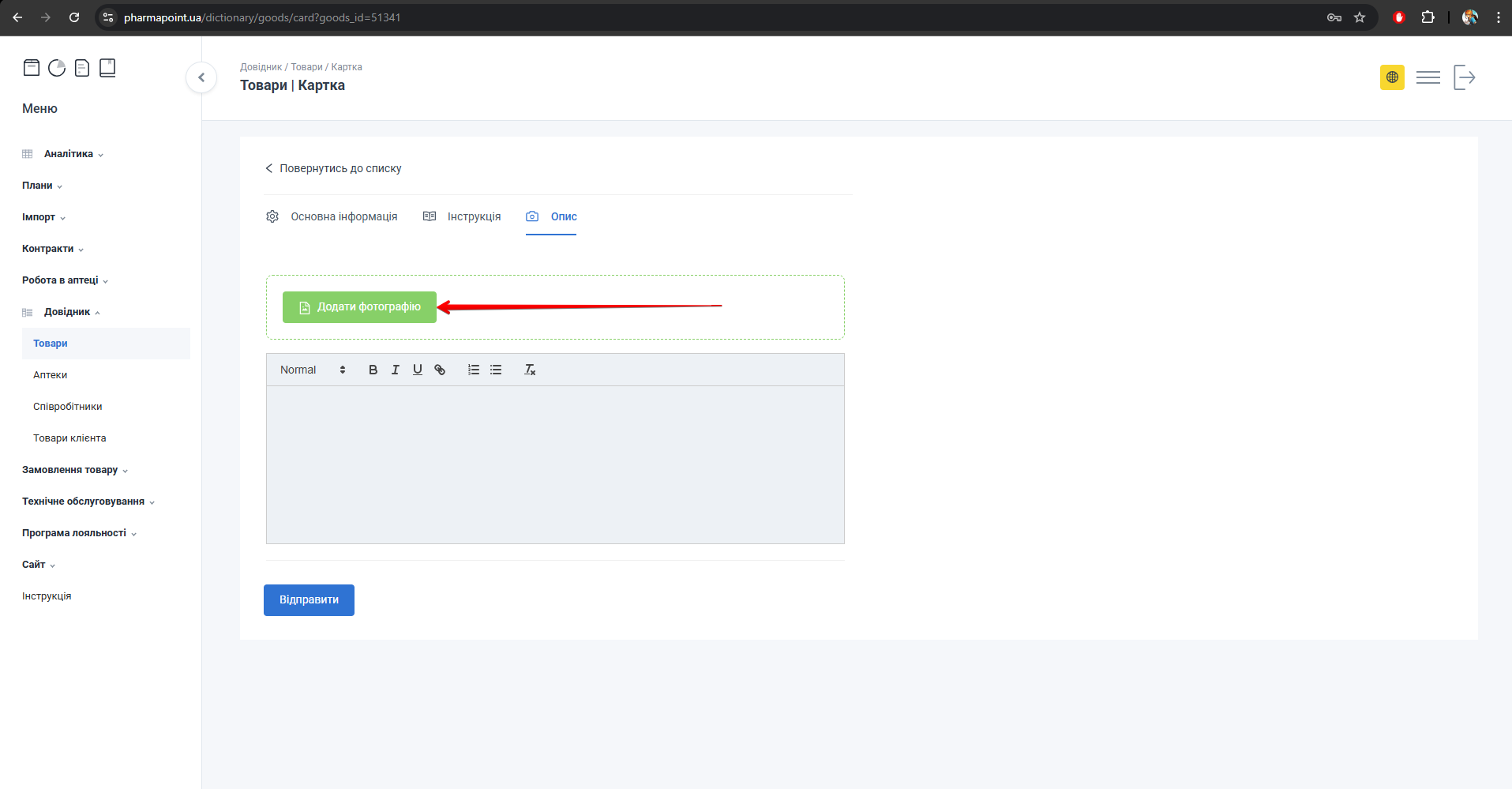Toggle underline formatting in editor

click(417, 370)
